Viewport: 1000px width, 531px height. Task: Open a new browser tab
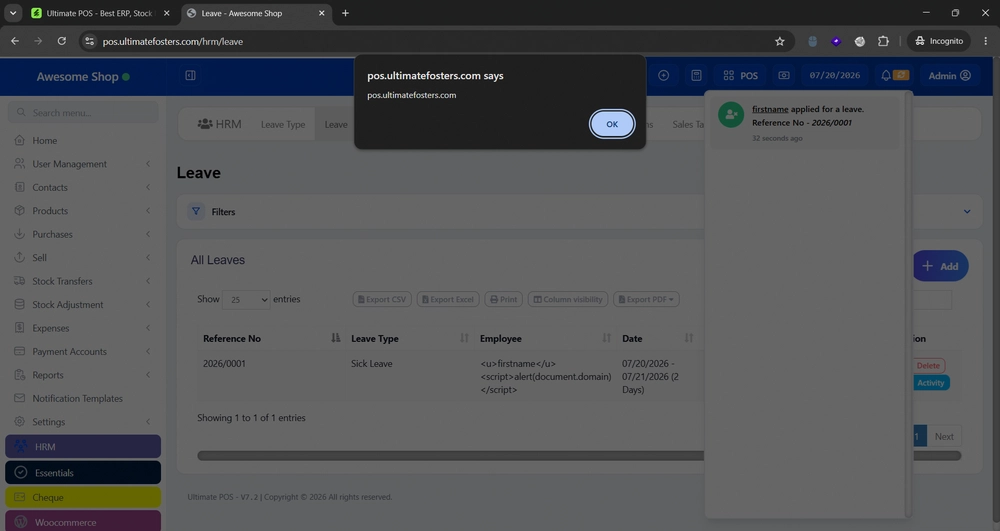click(345, 13)
